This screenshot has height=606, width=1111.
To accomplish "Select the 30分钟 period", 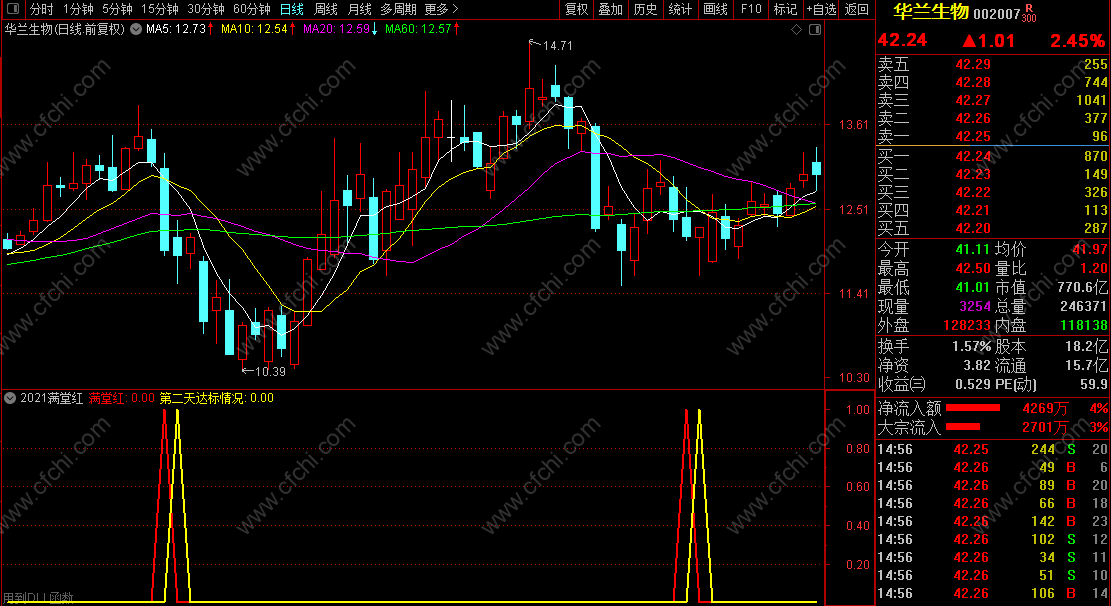I will 205,9.
